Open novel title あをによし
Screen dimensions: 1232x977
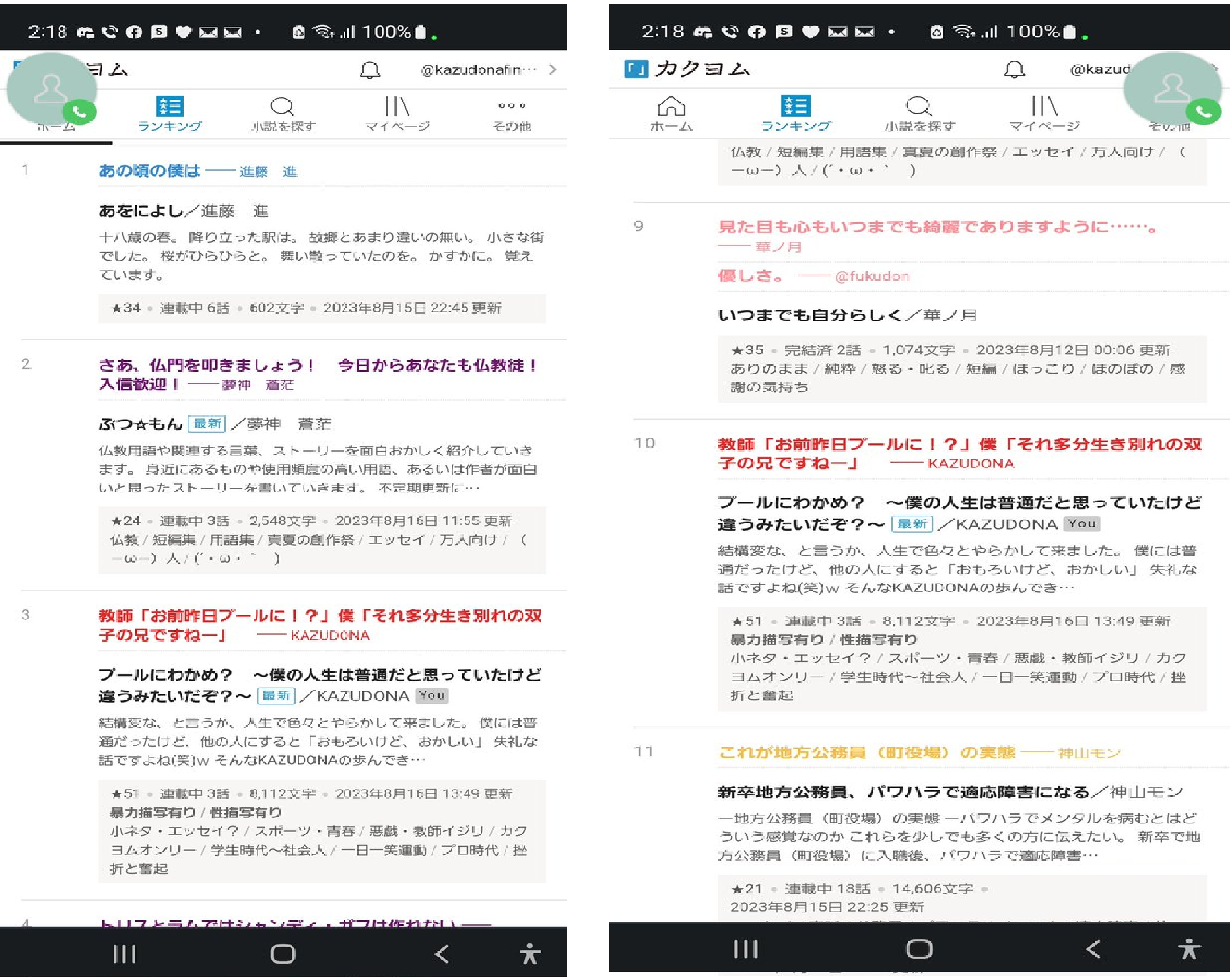[141, 211]
